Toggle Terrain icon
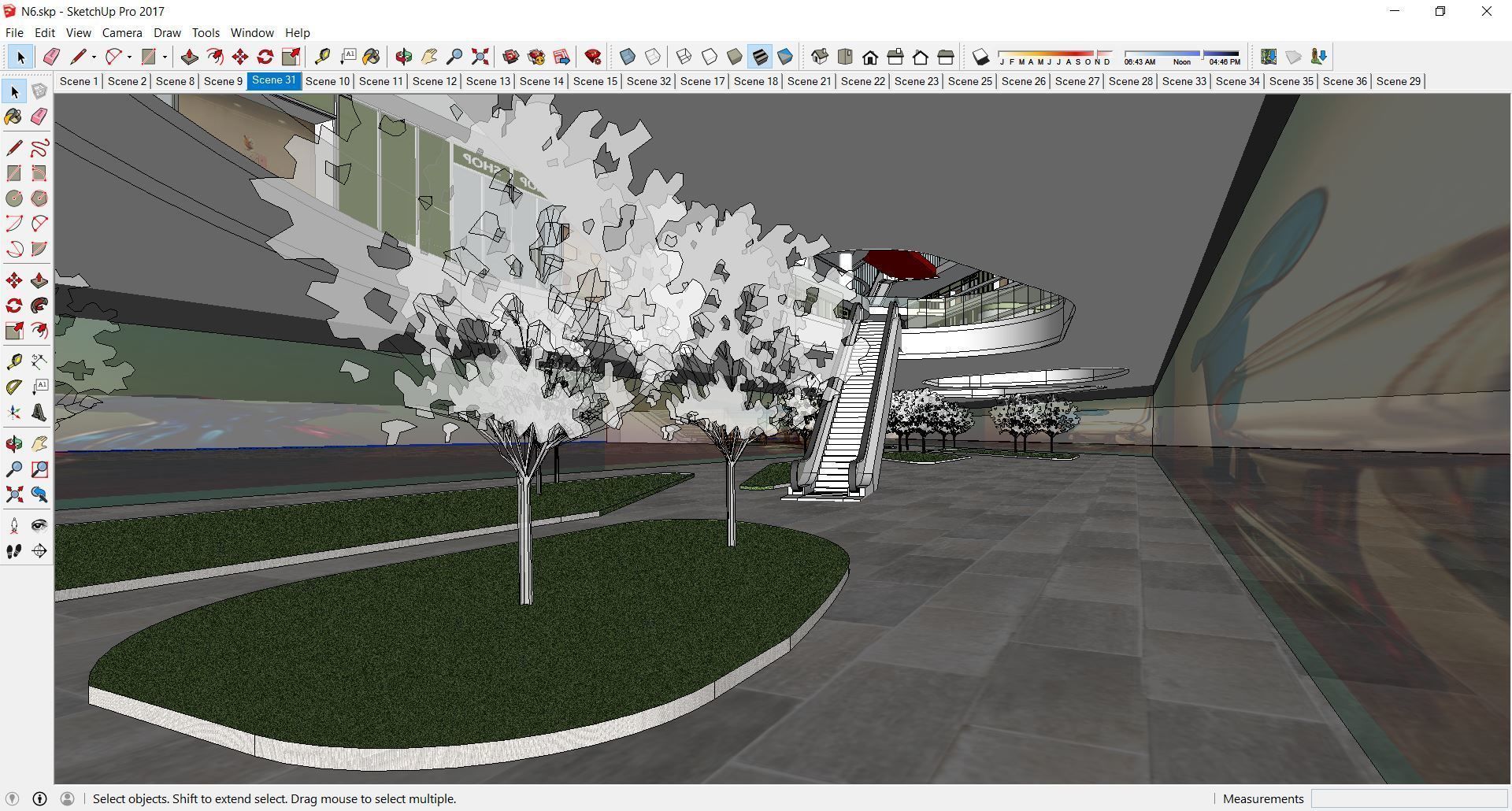The image size is (1512, 811). point(1294,57)
